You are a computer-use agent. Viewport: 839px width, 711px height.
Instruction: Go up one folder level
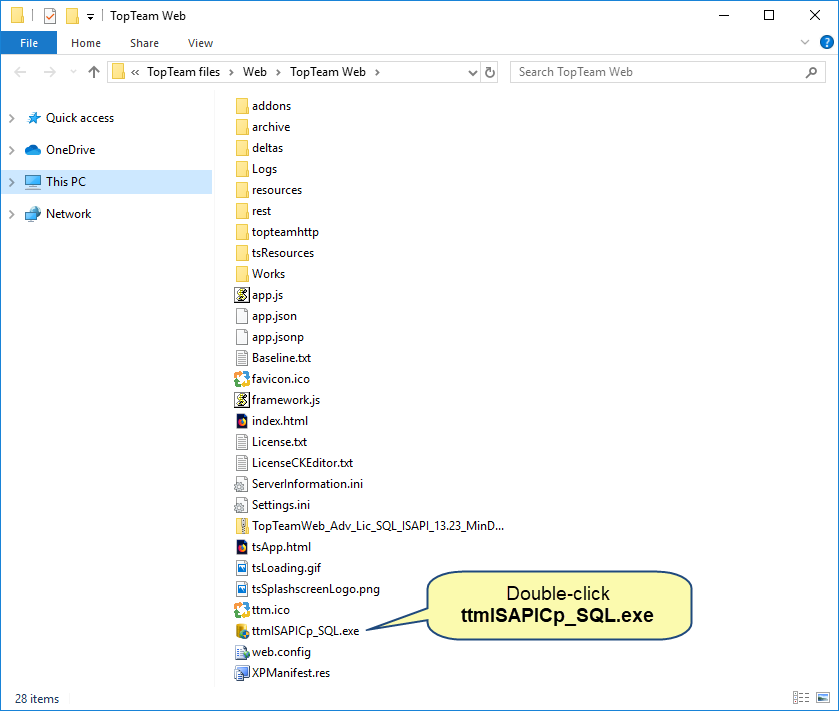tap(94, 72)
